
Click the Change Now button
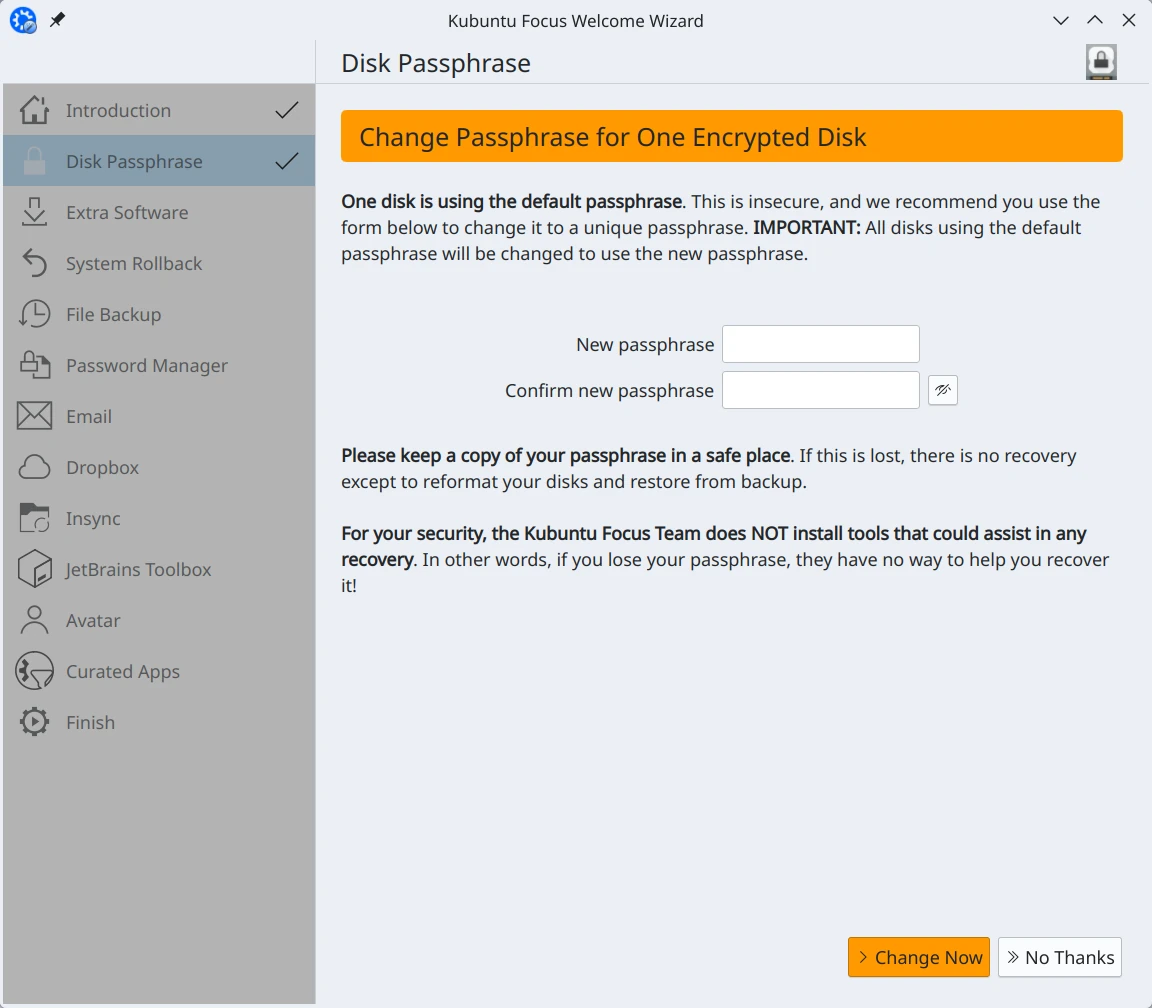(x=918, y=957)
